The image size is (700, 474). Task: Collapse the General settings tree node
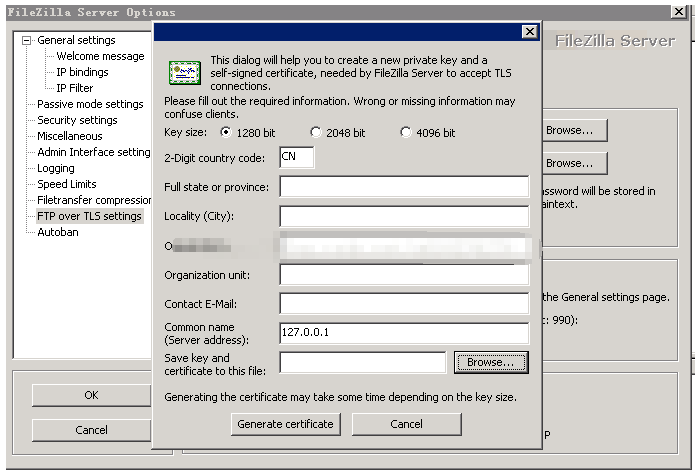pyautogui.click(x=26, y=40)
